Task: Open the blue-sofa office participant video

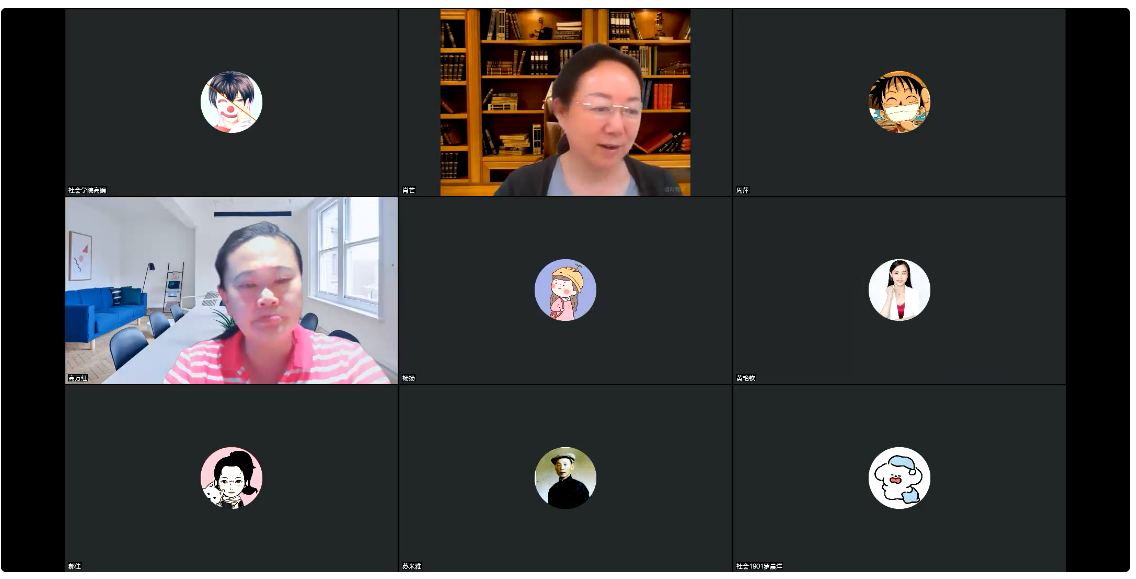Action: (x=231, y=290)
